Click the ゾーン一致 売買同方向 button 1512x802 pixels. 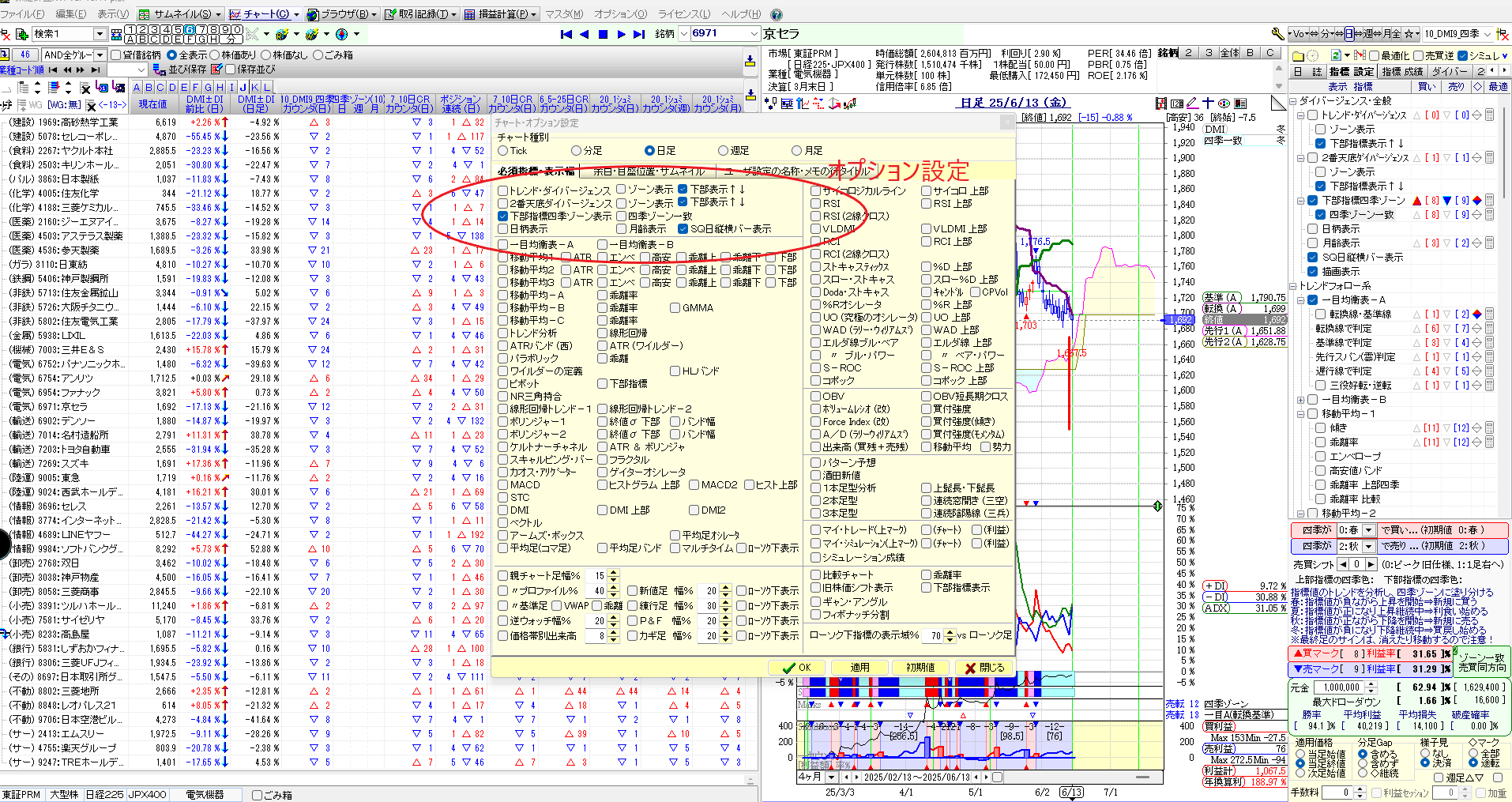click(1481, 662)
